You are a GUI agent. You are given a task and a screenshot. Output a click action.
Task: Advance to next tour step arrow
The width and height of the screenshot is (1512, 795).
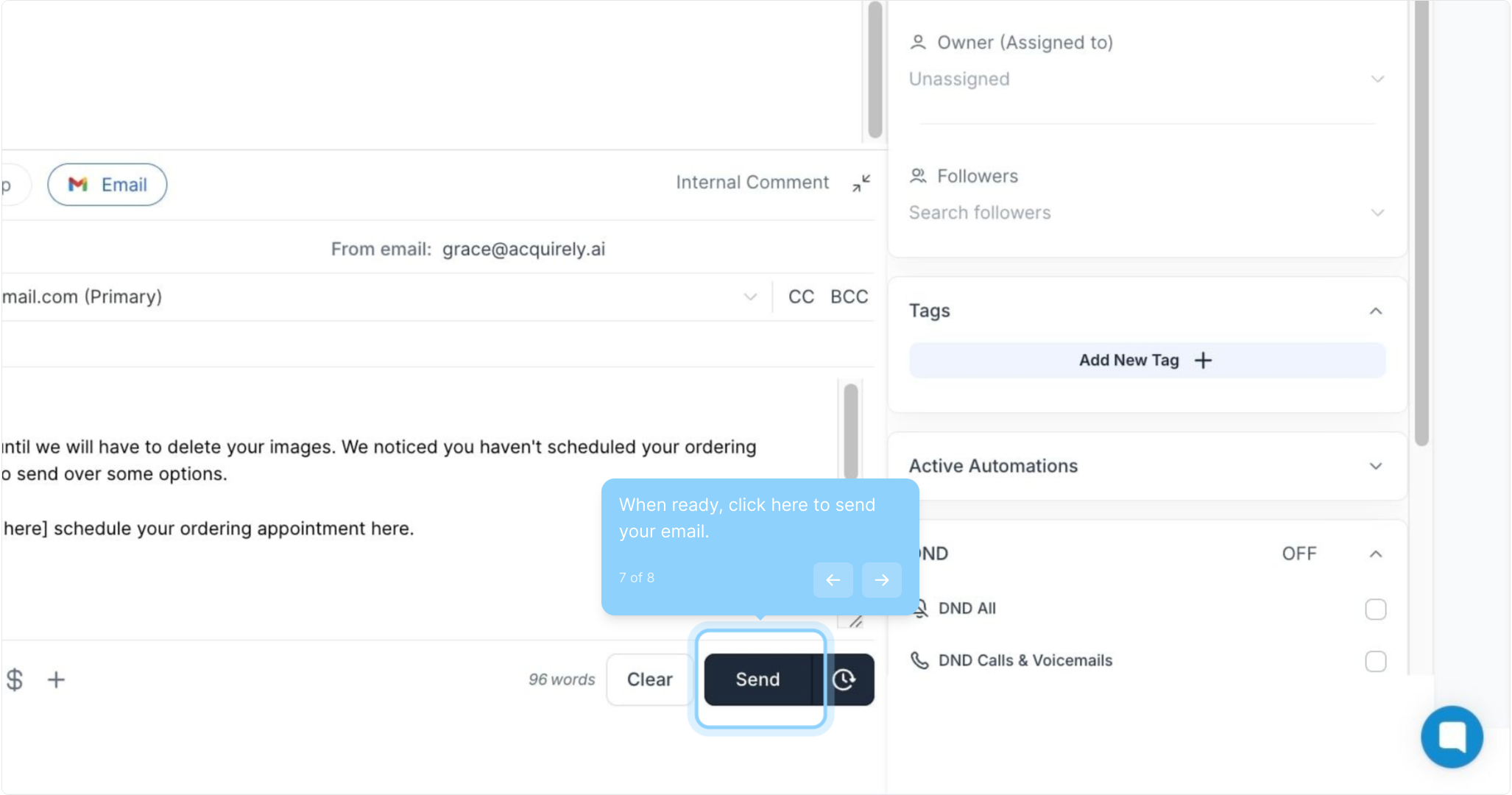[881, 580]
